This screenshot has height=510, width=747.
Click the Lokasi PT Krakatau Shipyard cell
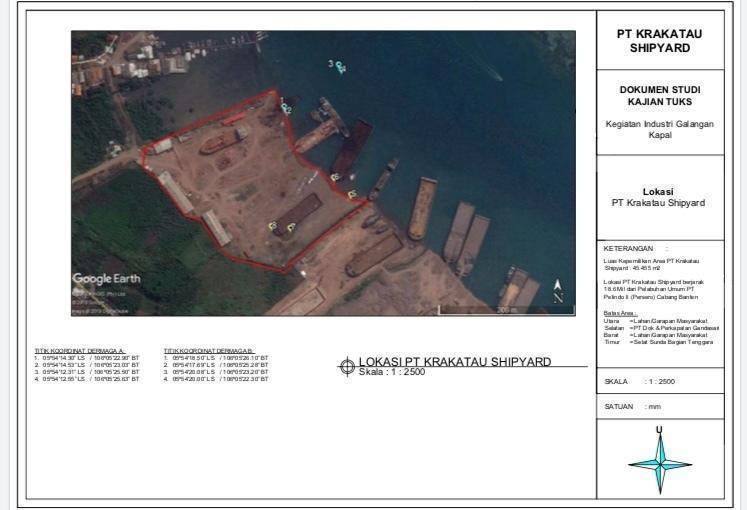(659, 197)
